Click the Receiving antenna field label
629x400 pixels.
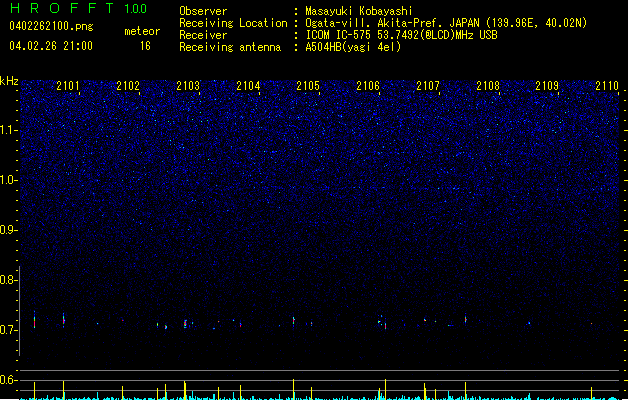(x=230, y=47)
